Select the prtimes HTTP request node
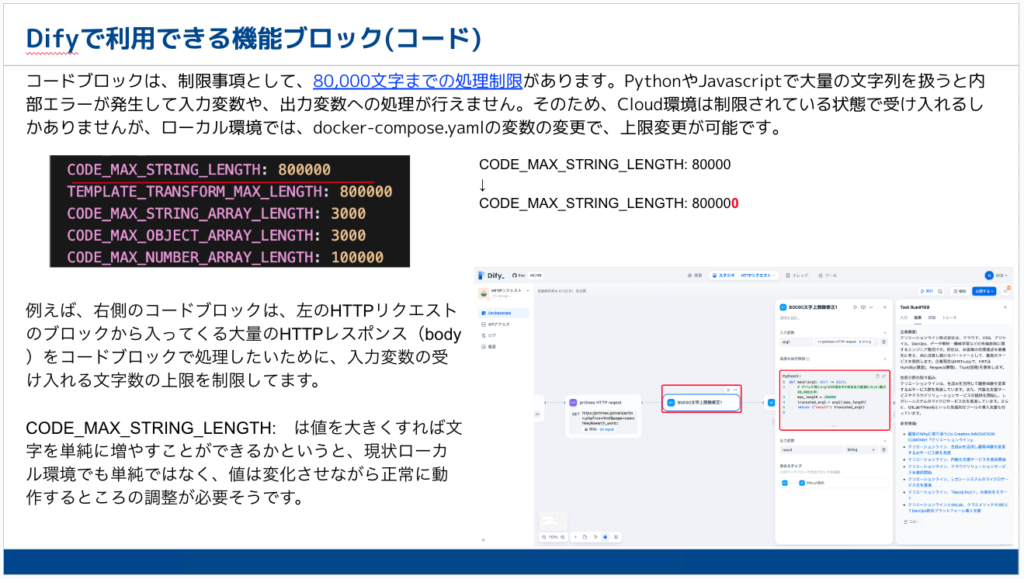Image resolution: width=1024 pixels, height=579 pixels. [603, 415]
